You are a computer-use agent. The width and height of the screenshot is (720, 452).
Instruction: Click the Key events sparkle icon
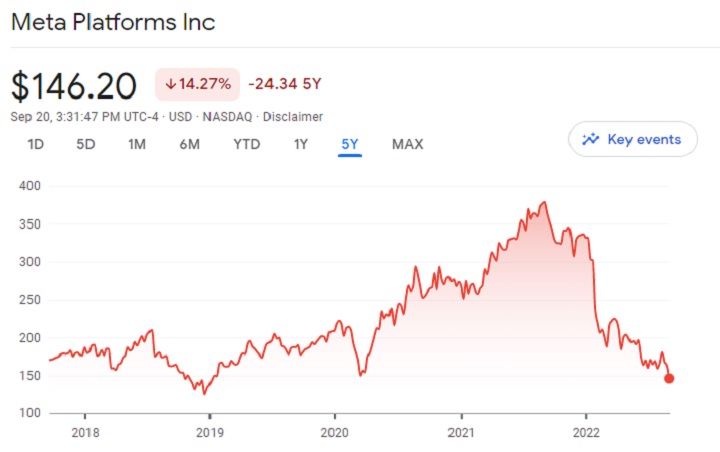(590, 139)
